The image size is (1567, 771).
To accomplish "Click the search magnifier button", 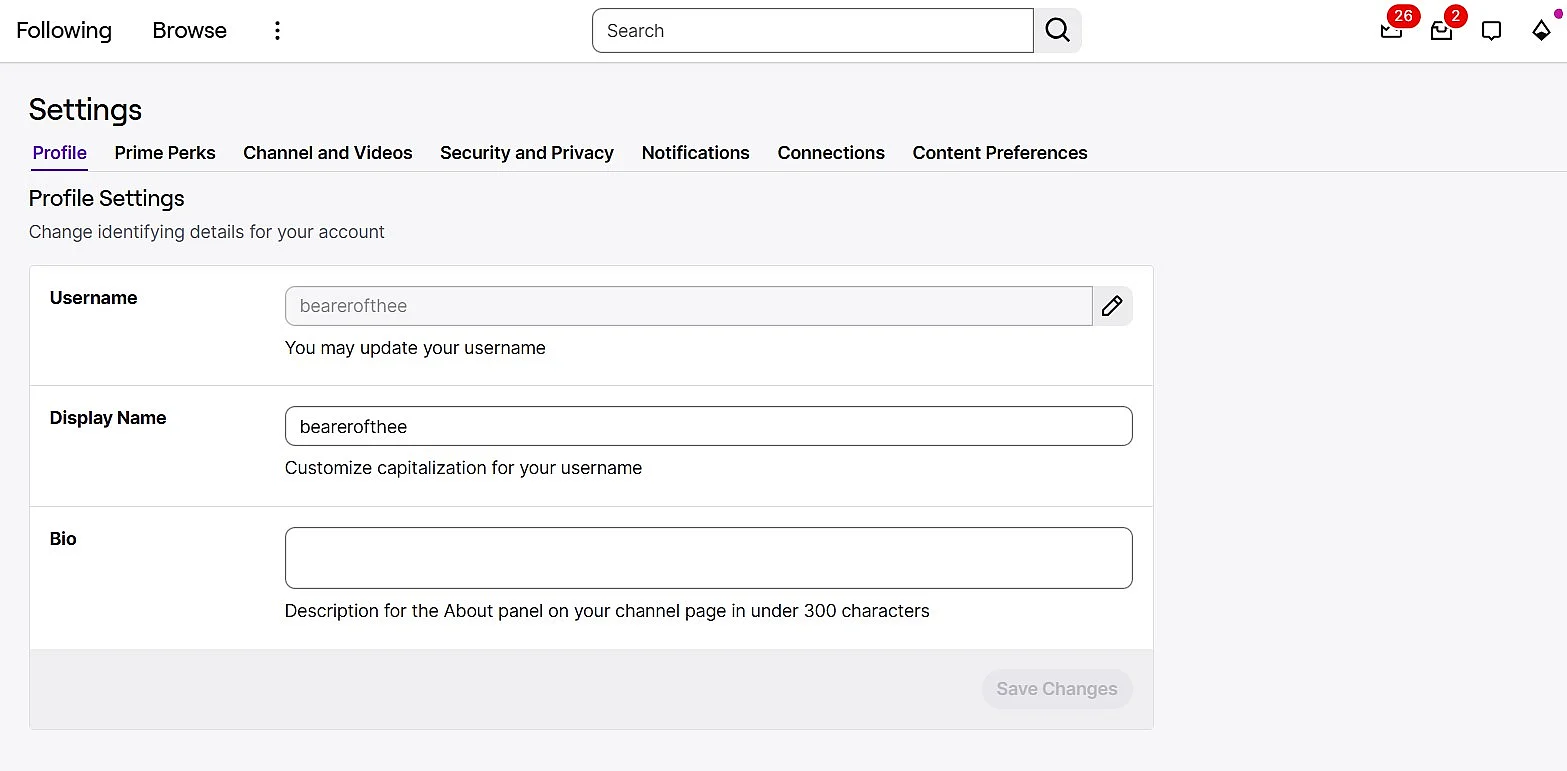I will point(1057,31).
